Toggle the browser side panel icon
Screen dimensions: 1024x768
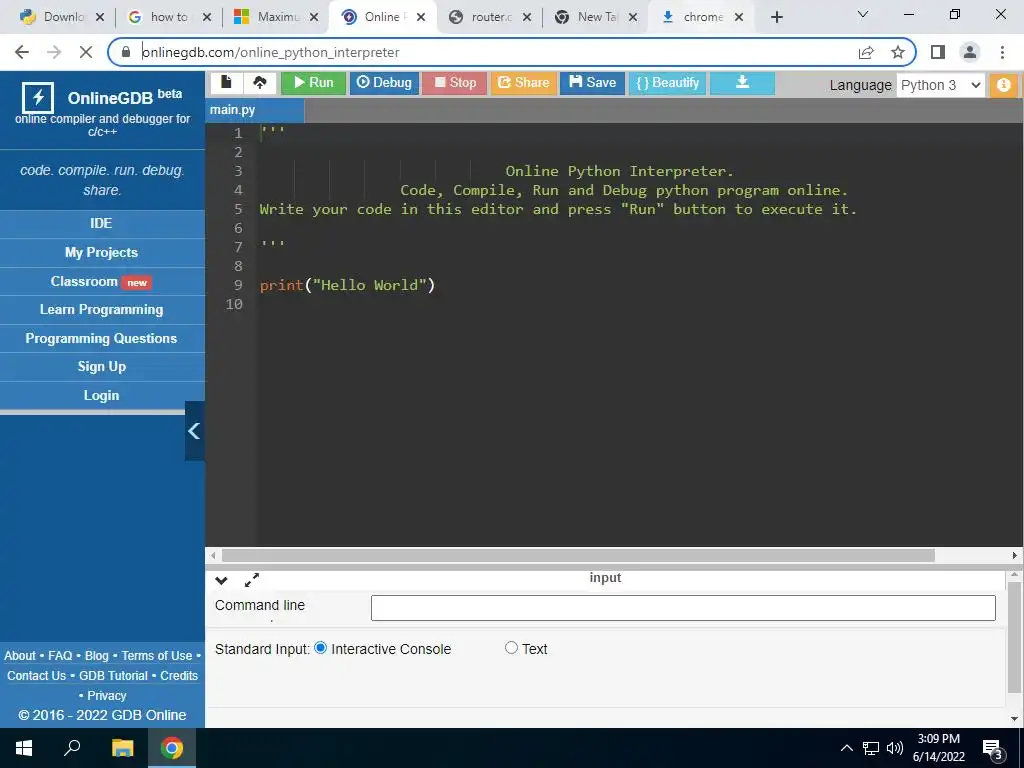pyautogui.click(x=938, y=52)
